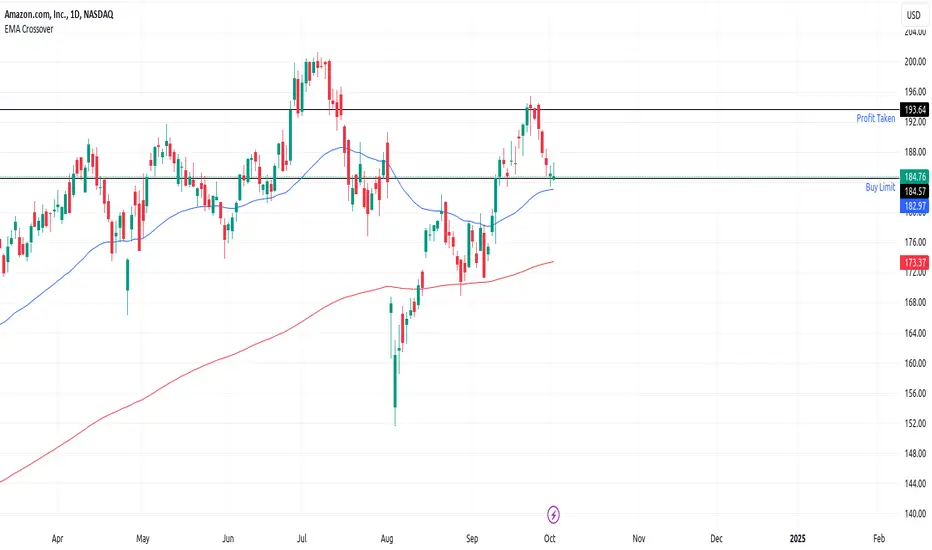Click the 148.00 price axis label
Image resolution: width=932 pixels, height=550 pixels.
pos(915,453)
